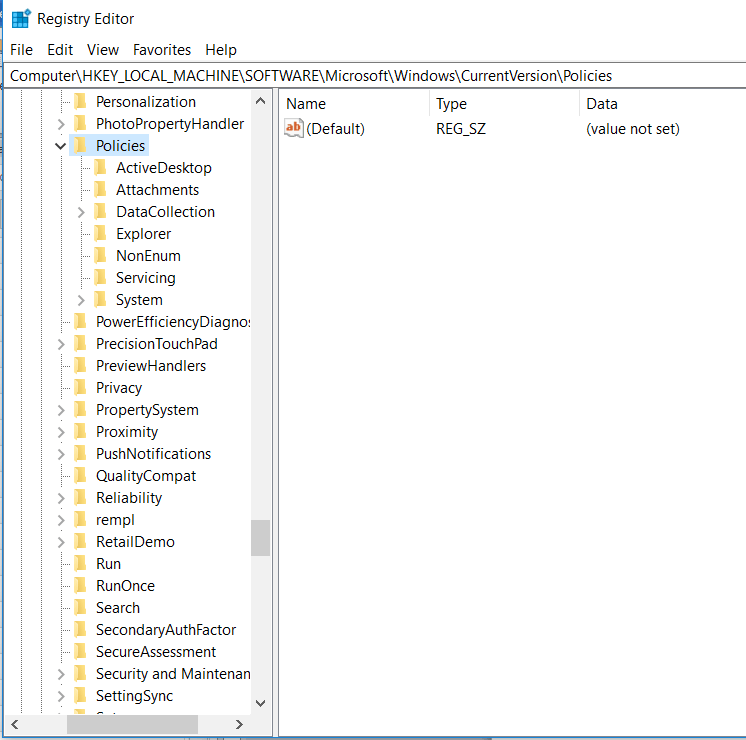Expand the PrecisionTouchPad key

coord(61,344)
